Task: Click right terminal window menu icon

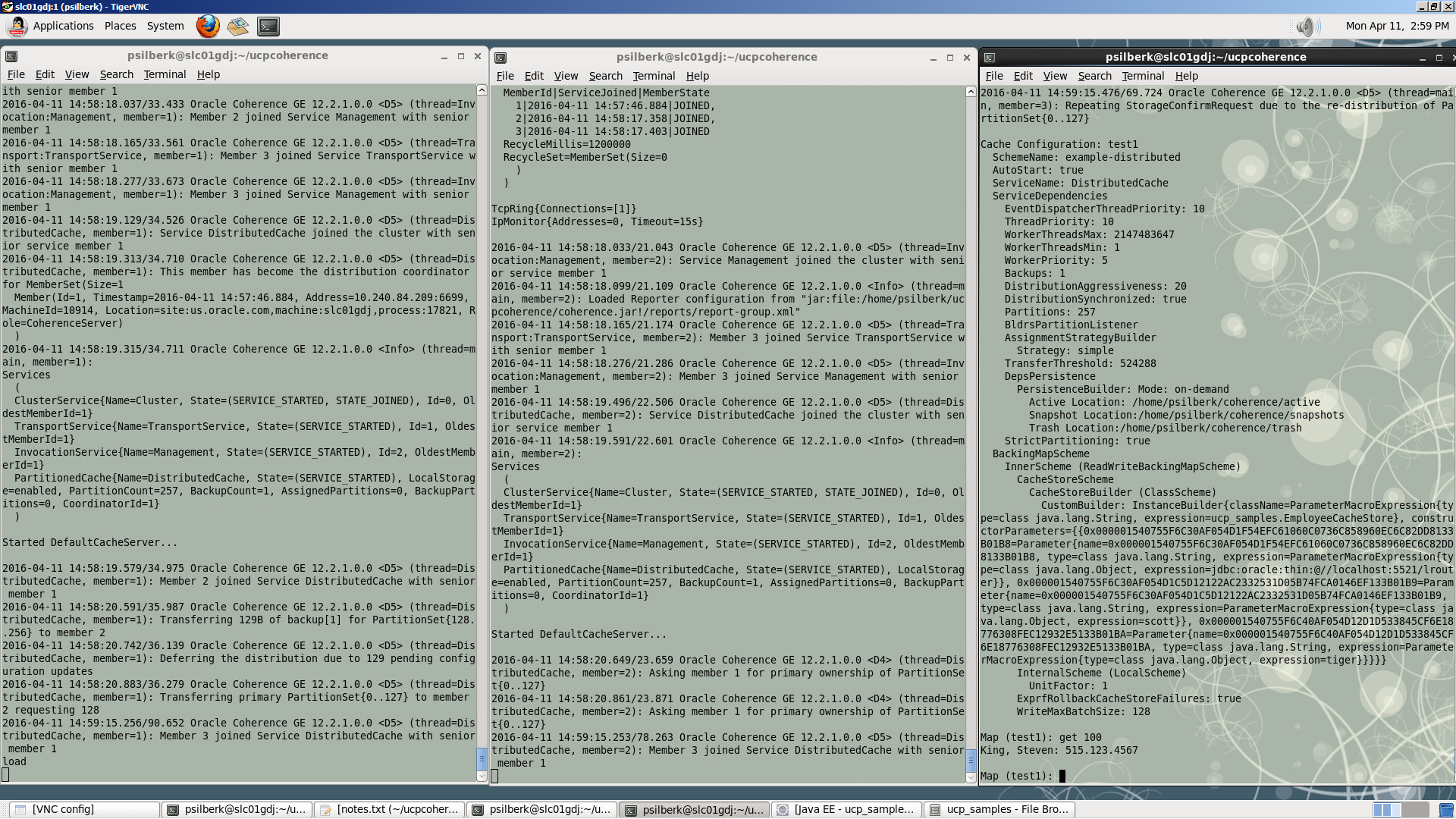Action: click(990, 58)
